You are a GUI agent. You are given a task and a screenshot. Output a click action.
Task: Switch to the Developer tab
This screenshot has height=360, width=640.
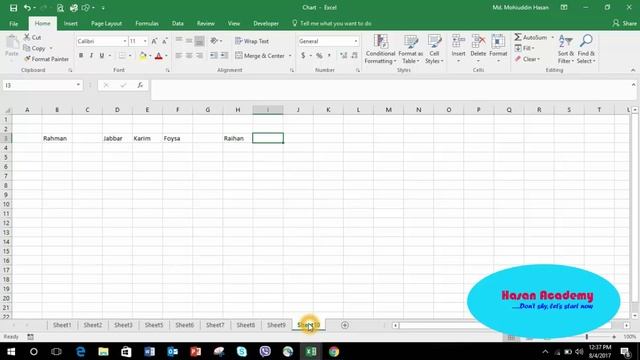pos(266,24)
